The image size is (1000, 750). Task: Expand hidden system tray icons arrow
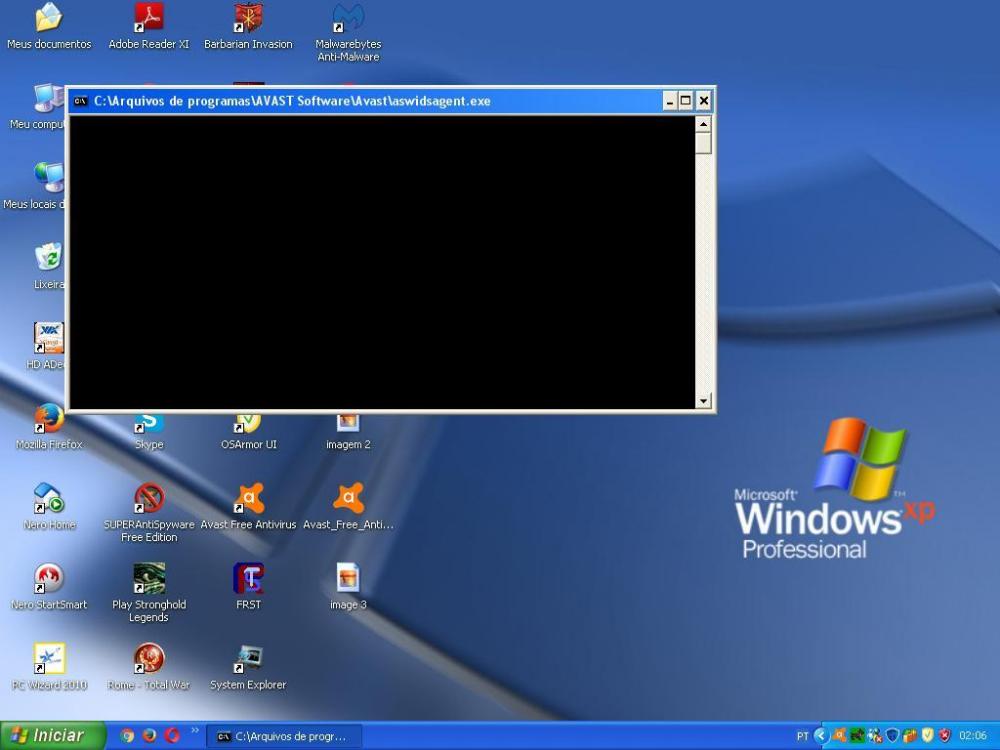(x=822, y=736)
